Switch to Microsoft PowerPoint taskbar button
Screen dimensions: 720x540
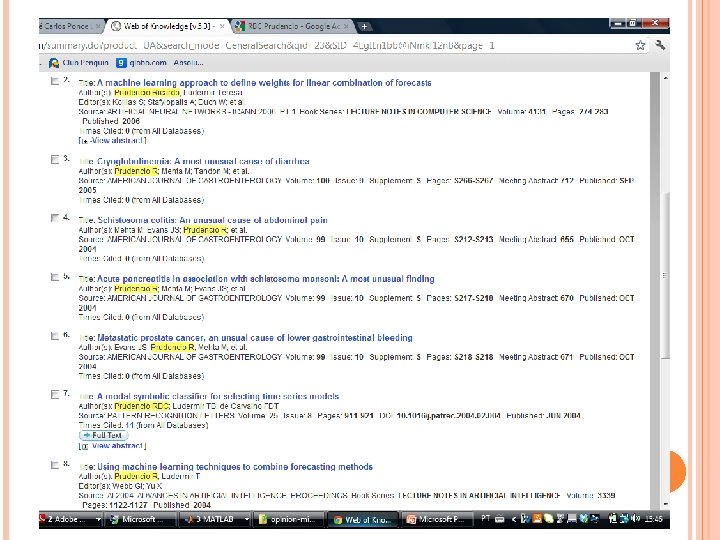437,519
